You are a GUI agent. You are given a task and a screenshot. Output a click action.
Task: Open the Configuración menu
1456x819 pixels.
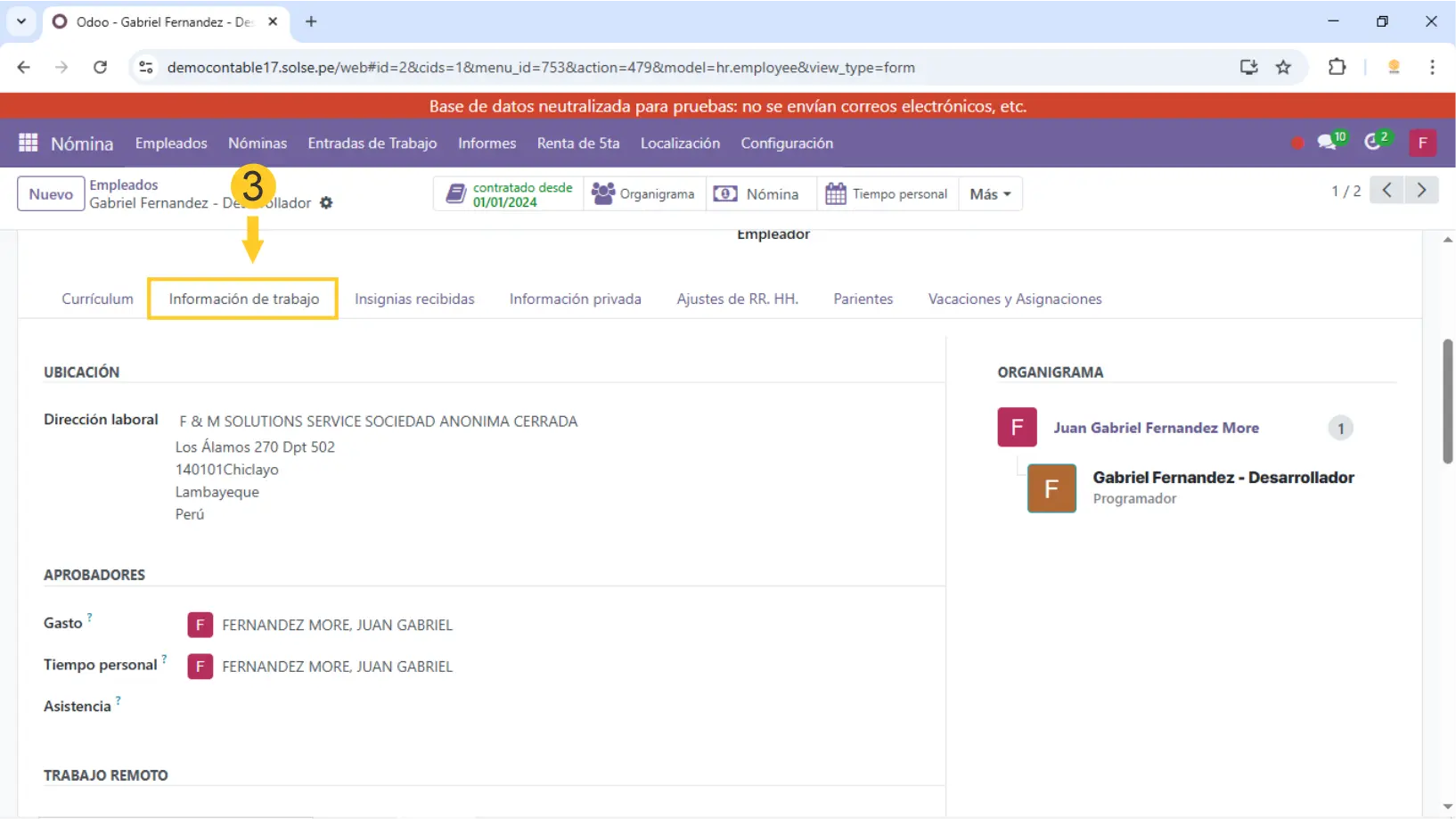pyautogui.click(x=787, y=143)
